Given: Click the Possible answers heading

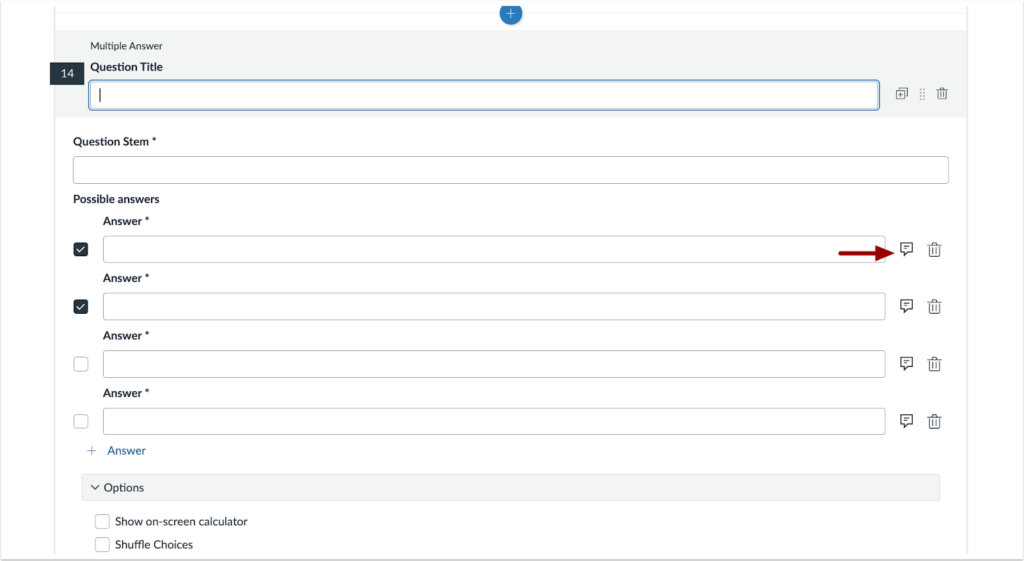Looking at the screenshot, I should click(x=116, y=199).
